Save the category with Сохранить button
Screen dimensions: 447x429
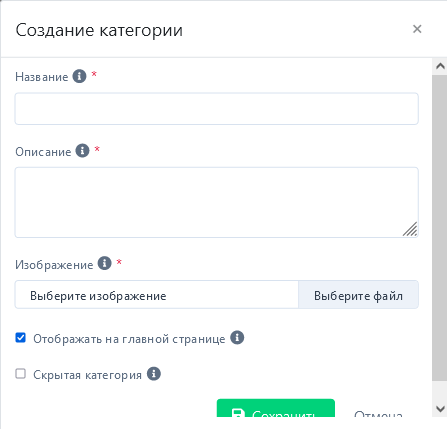click(x=276, y=408)
